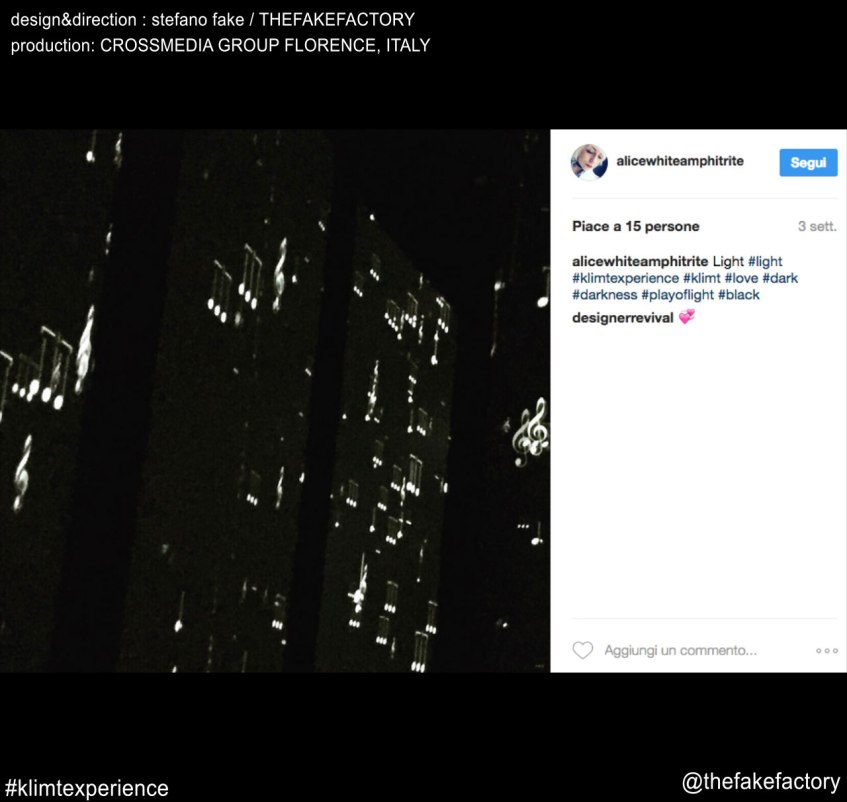This screenshot has width=847, height=802.
Task: Open the #klimt hashtag
Action: point(702,278)
